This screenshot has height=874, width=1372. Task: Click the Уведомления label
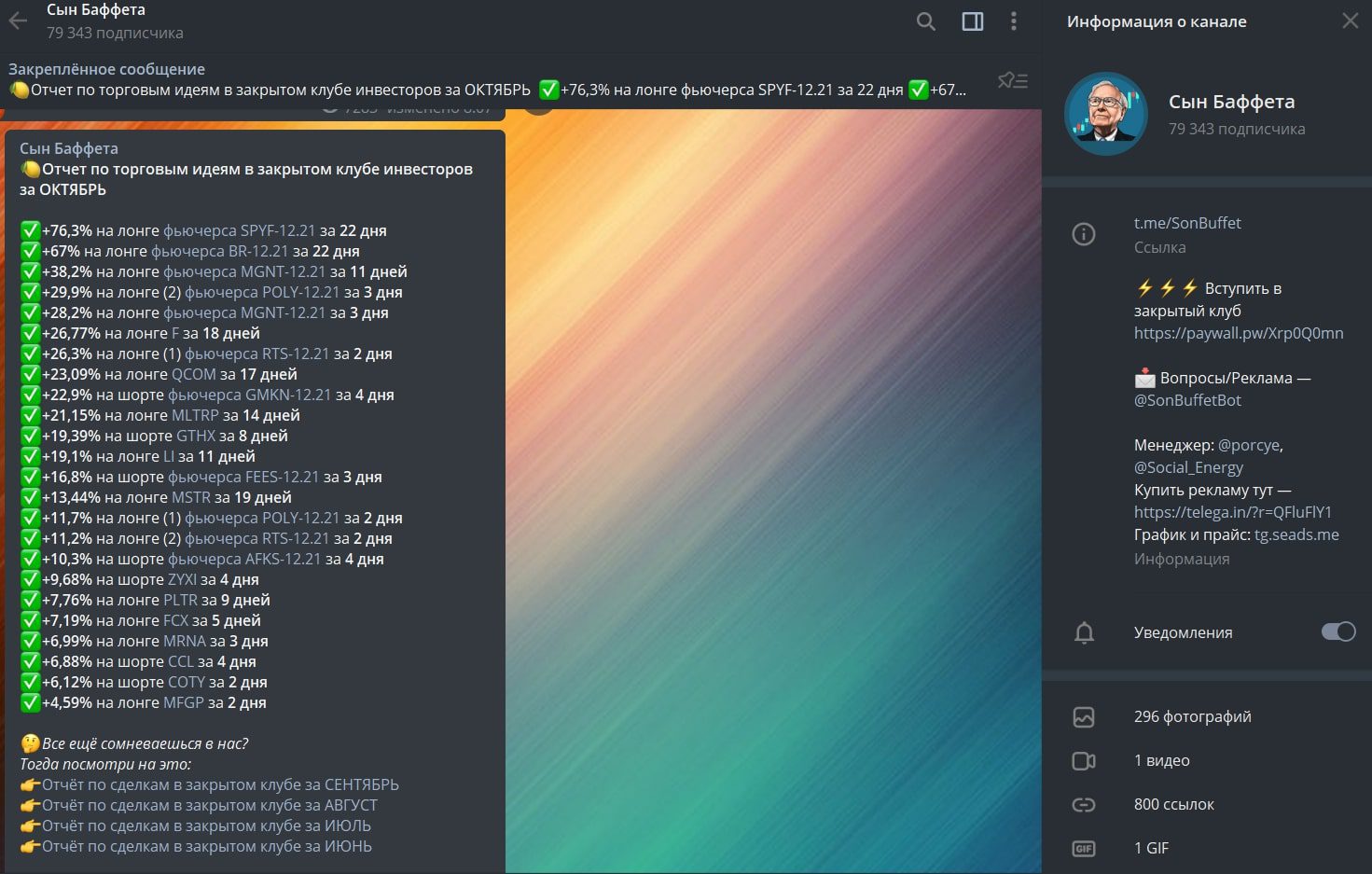(1183, 632)
